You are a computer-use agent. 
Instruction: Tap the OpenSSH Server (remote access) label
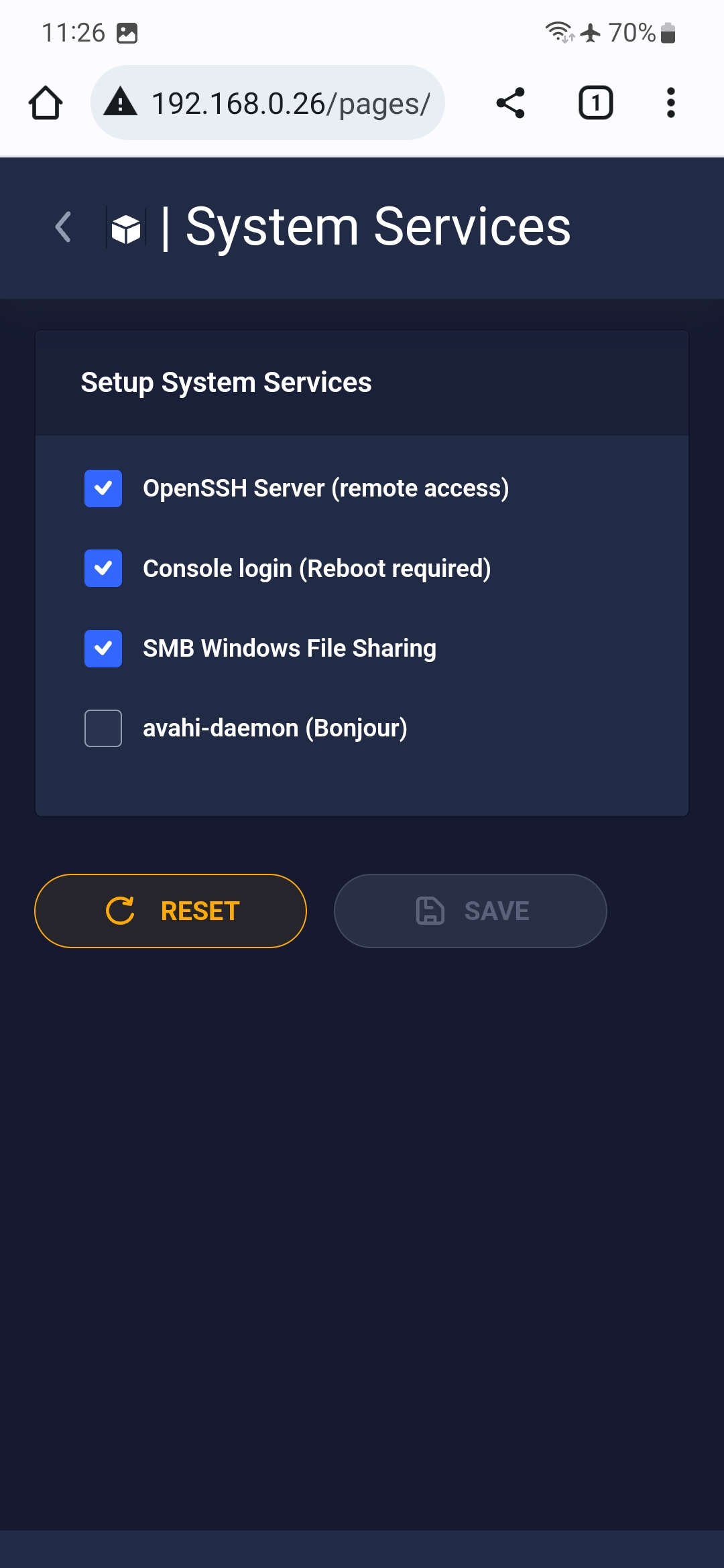(326, 488)
